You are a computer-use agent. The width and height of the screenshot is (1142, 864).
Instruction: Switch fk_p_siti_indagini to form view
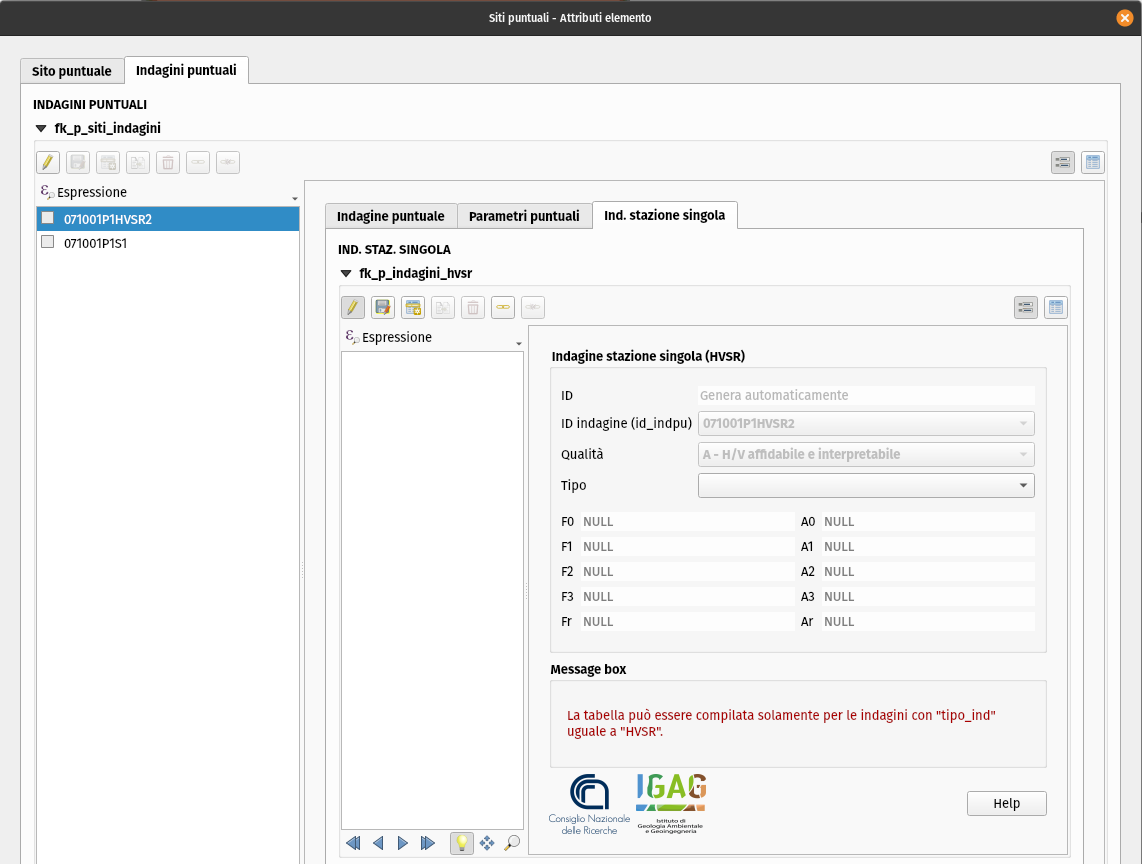click(1063, 162)
